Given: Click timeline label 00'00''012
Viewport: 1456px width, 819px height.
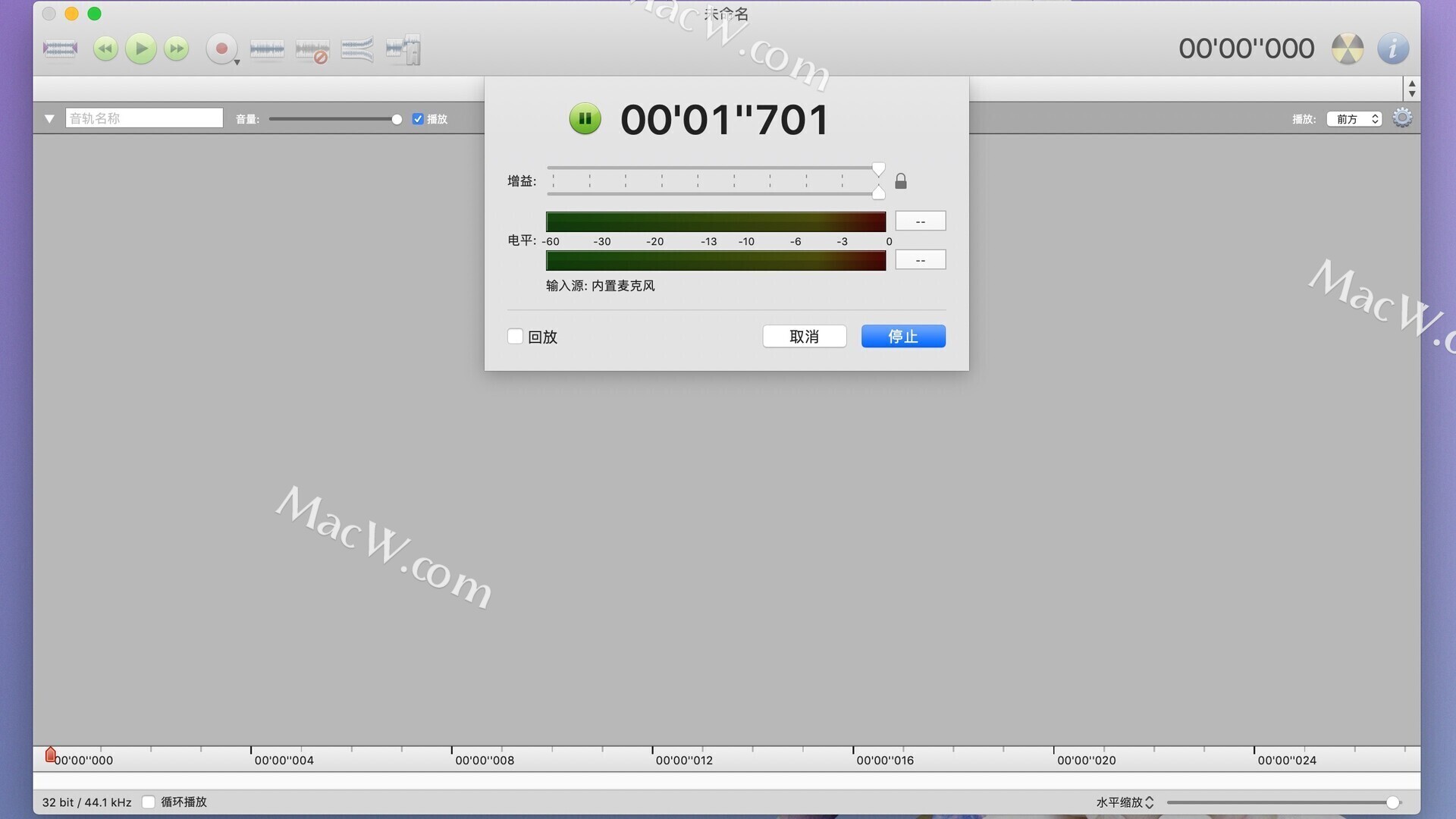Looking at the screenshot, I should [x=684, y=760].
